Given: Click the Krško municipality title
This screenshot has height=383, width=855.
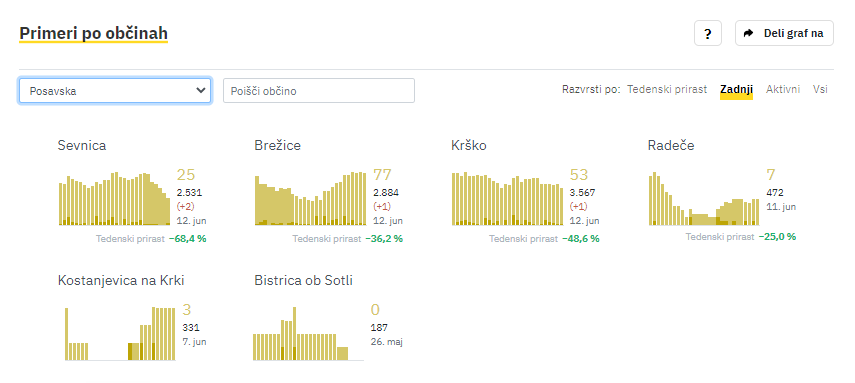Looking at the screenshot, I should point(469,146).
